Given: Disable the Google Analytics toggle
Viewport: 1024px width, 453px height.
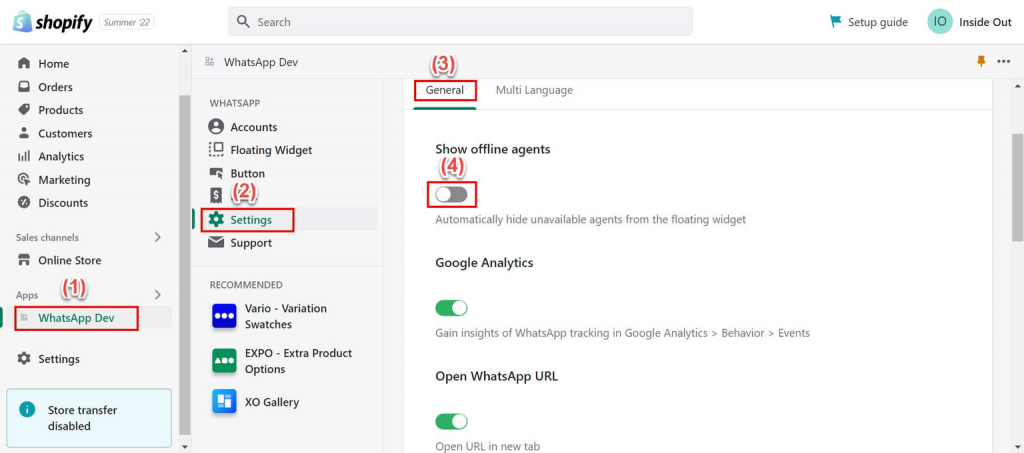Looking at the screenshot, I should (451, 308).
